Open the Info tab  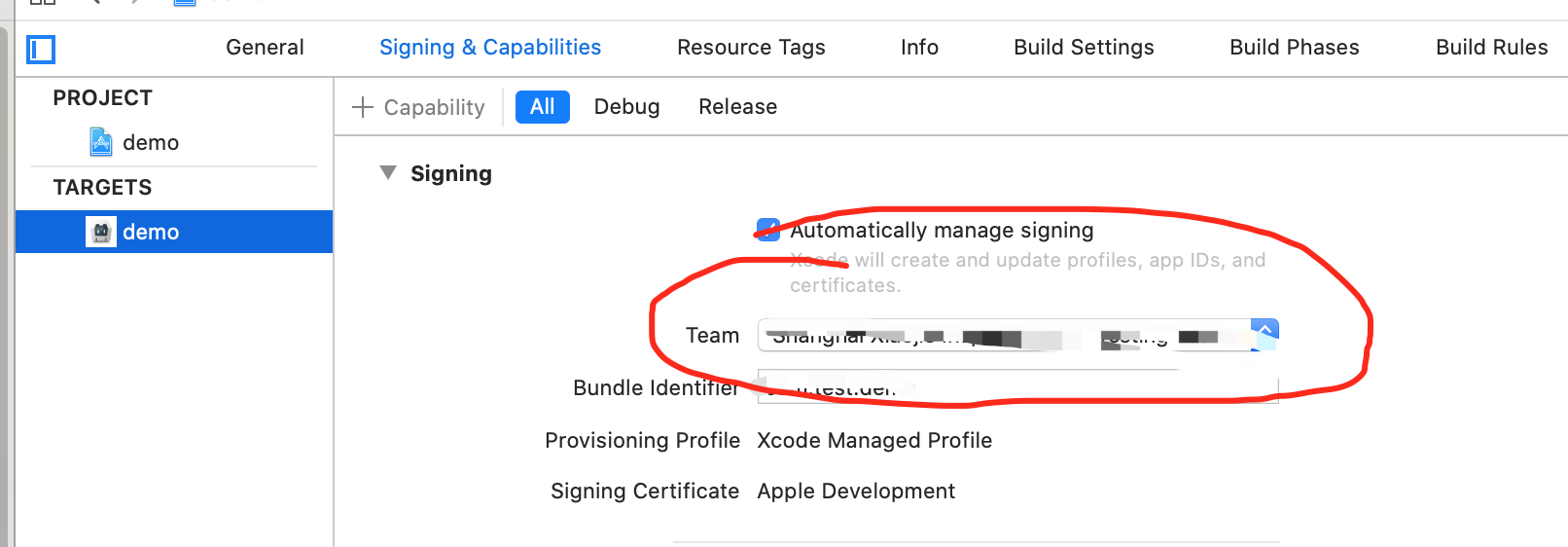pos(919,48)
